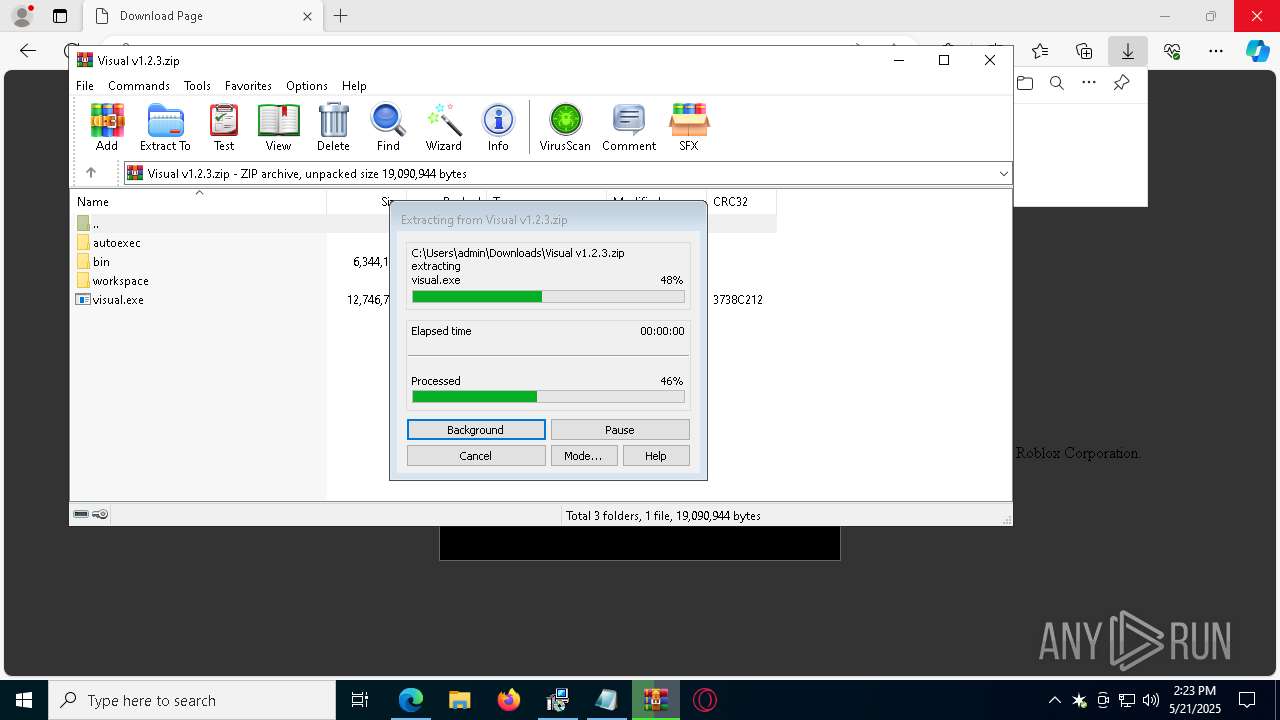1280x720 pixels.
Task: Click Help in extraction dialog
Action: point(656,456)
